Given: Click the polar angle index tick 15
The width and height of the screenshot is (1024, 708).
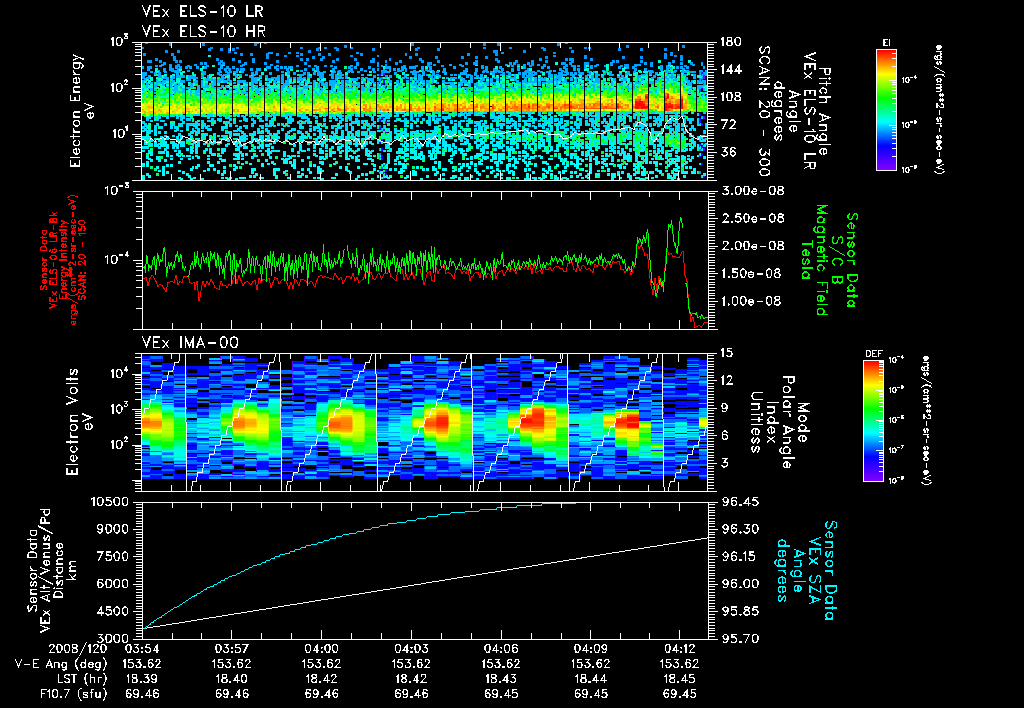Looking at the screenshot, I should click(726, 353).
